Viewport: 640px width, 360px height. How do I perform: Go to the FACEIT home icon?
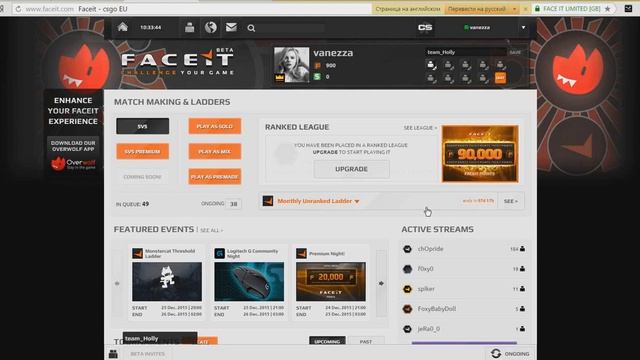(122, 27)
